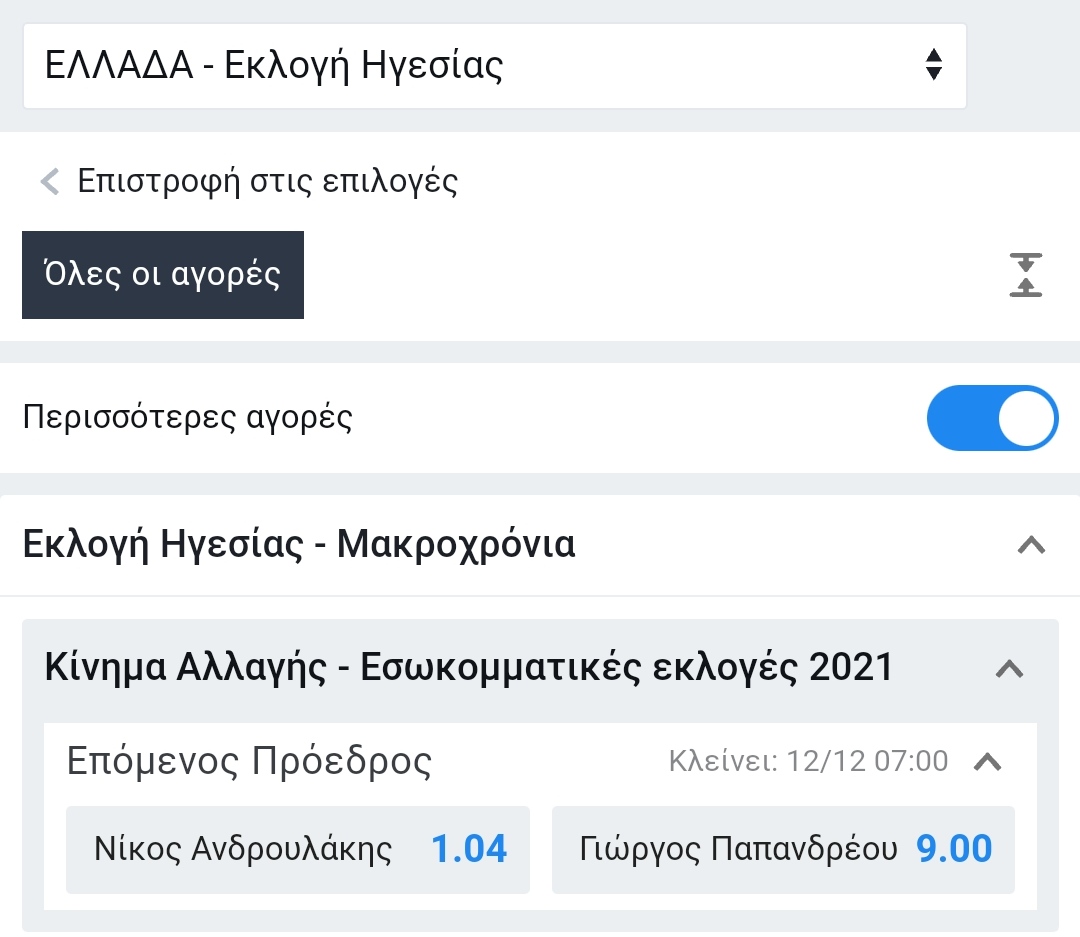The image size is (1080, 937).
Task: Click the white knob of the blue toggle
Action: (1026, 418)
